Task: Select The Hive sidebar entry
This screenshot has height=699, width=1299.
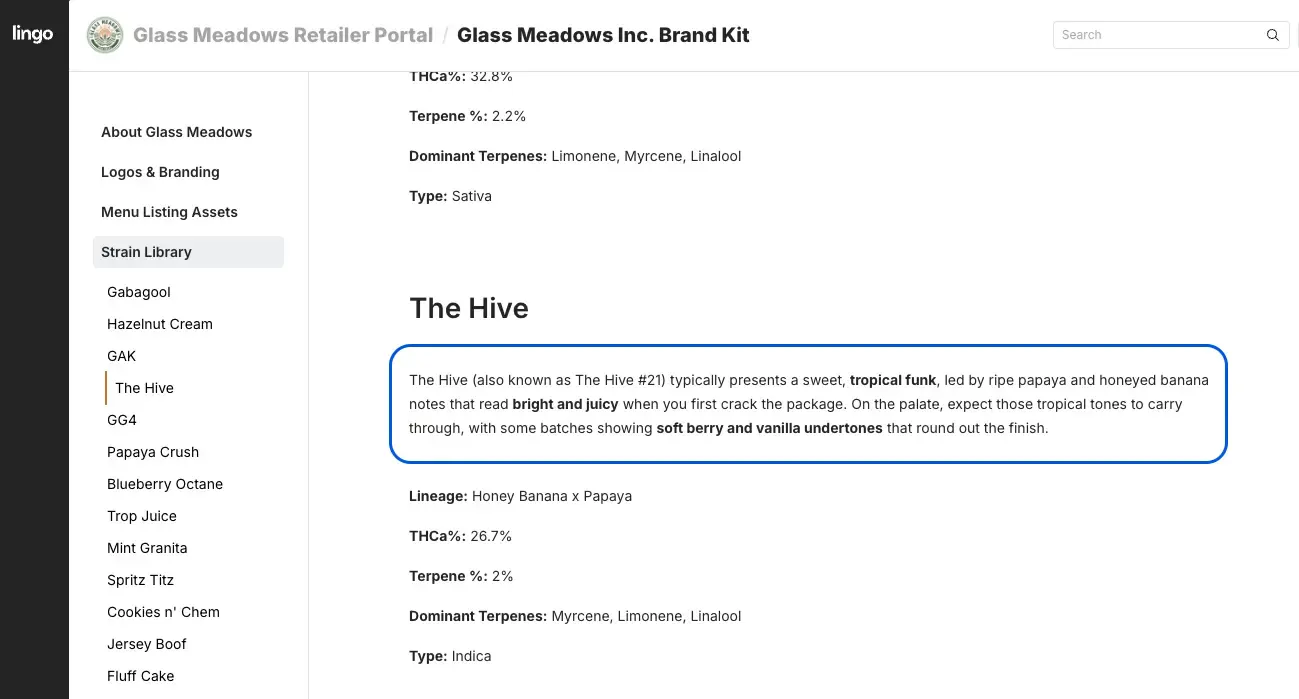Action: click(x=144, y=388)
